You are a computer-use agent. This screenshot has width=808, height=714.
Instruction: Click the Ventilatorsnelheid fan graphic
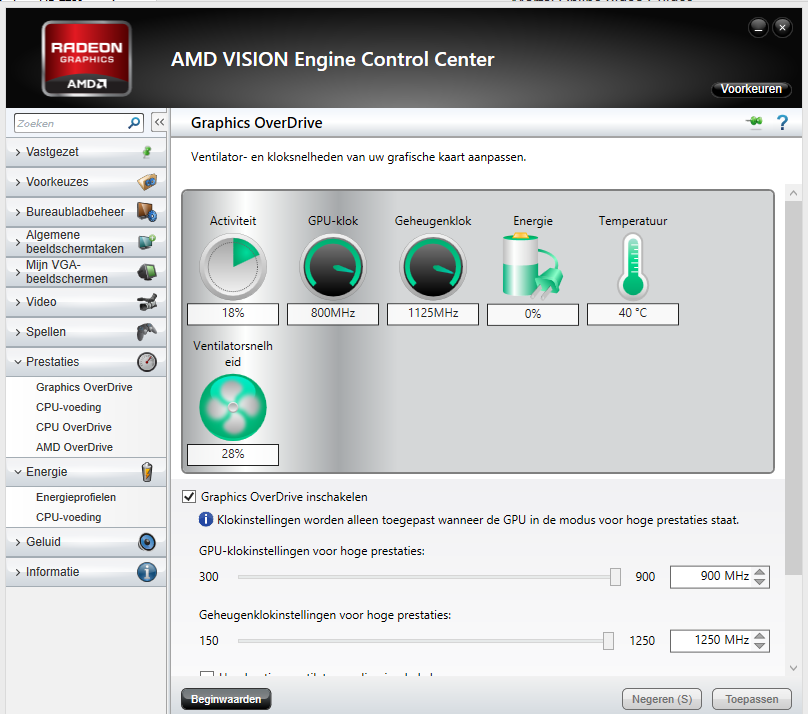coord(233,407)
